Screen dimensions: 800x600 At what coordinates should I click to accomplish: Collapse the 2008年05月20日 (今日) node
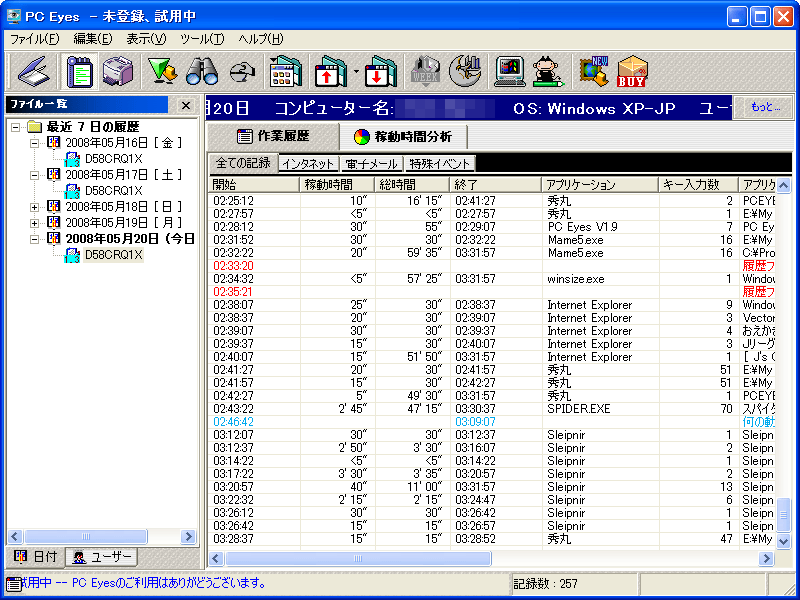pyautogui.click(x=35, y=239)
